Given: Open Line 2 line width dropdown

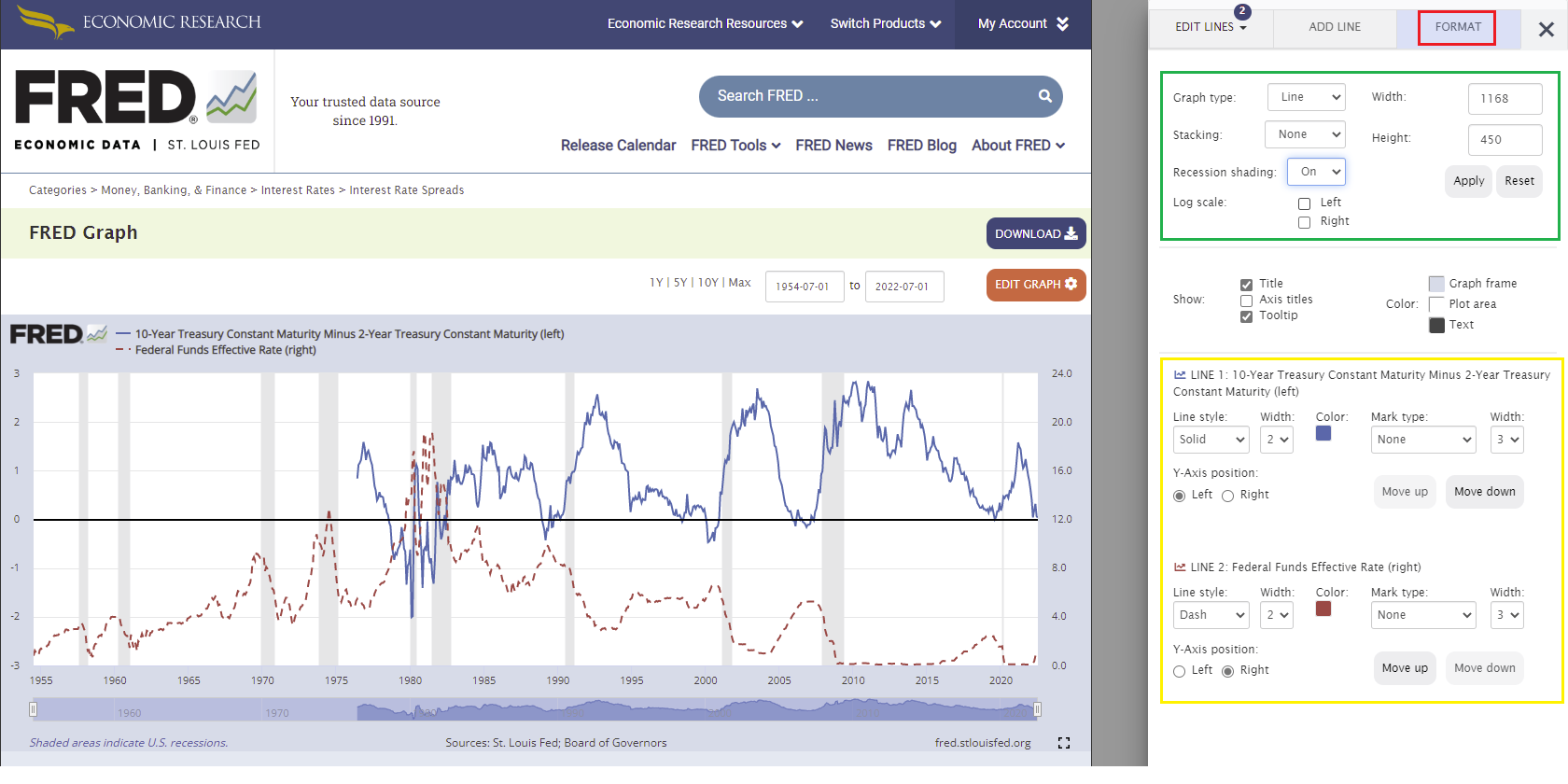Looking at the screenshot, I should click(x=1277, y=615).
